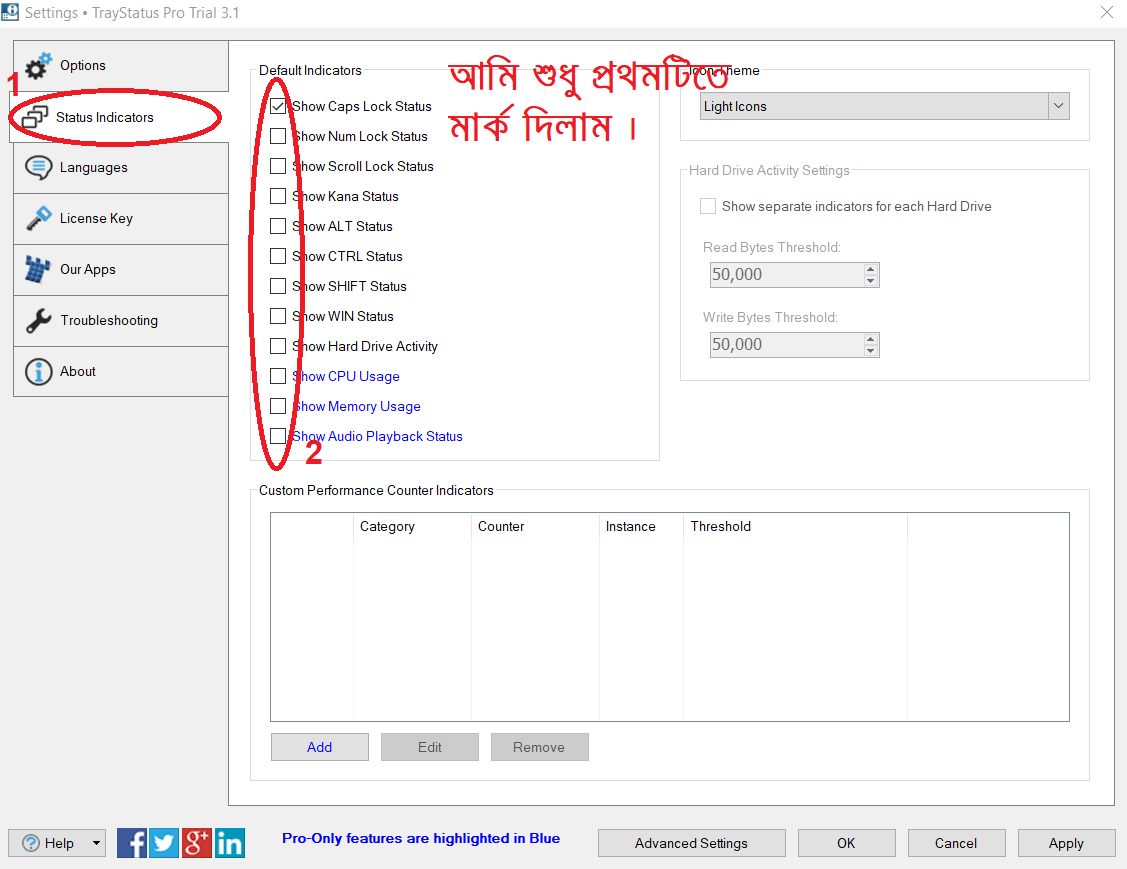
Task: Switch to the Troubleshooting tab
Action: 121,321
